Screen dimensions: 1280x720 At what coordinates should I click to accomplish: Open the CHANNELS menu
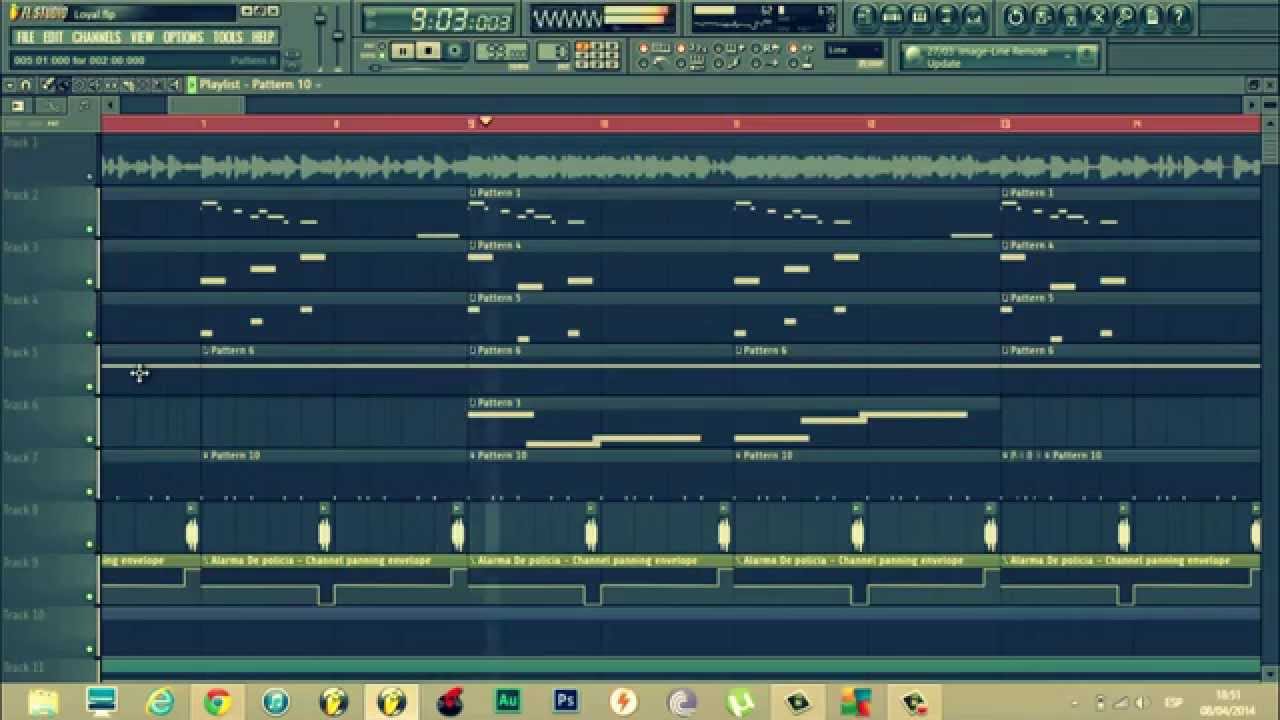point(96,37)
